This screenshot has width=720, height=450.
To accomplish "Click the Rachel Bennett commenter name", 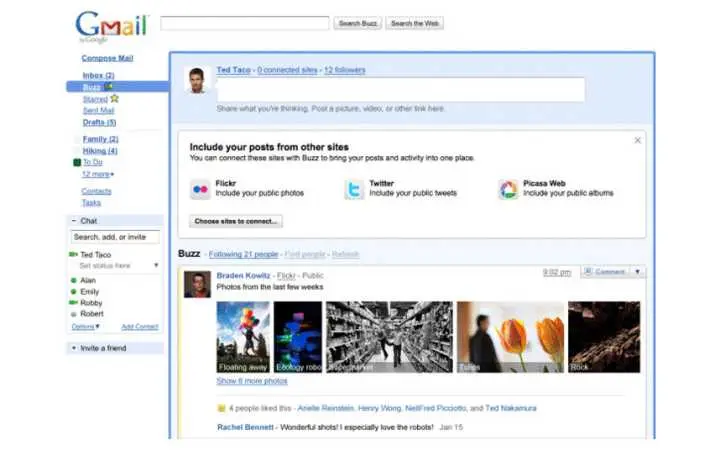I will tap(245, 427).
